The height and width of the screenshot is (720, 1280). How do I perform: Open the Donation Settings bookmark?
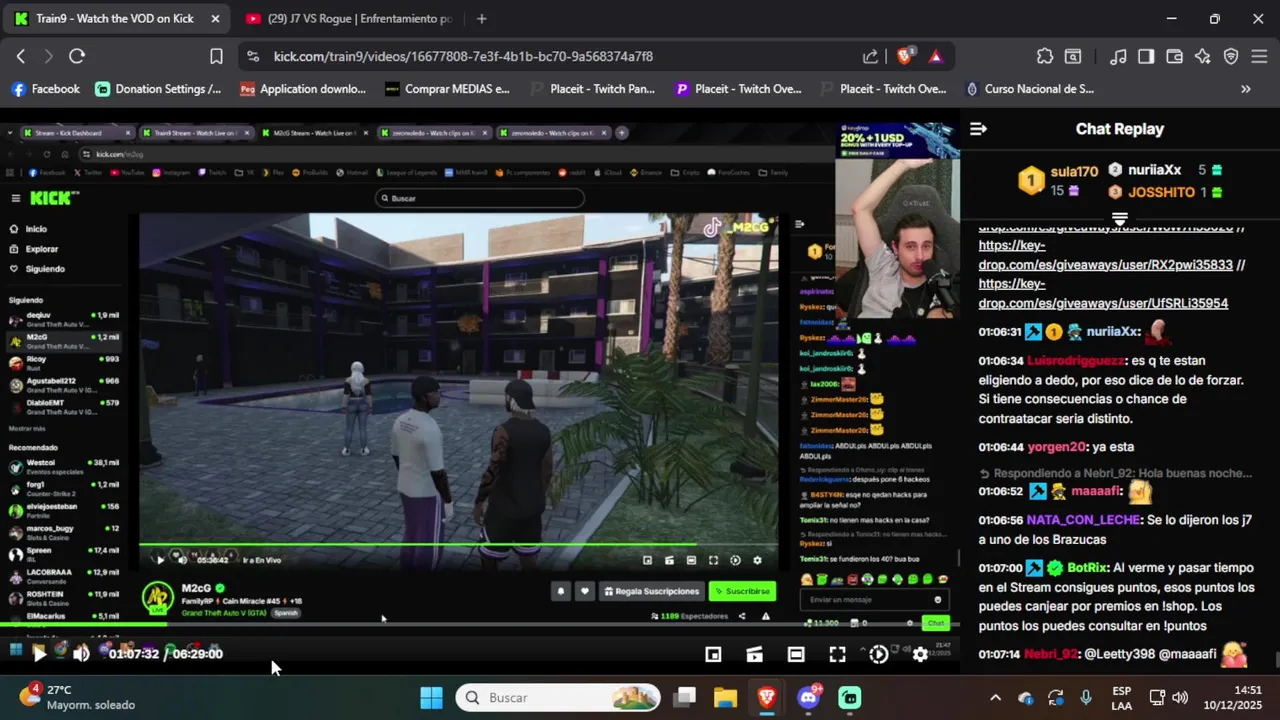point(158,89)
